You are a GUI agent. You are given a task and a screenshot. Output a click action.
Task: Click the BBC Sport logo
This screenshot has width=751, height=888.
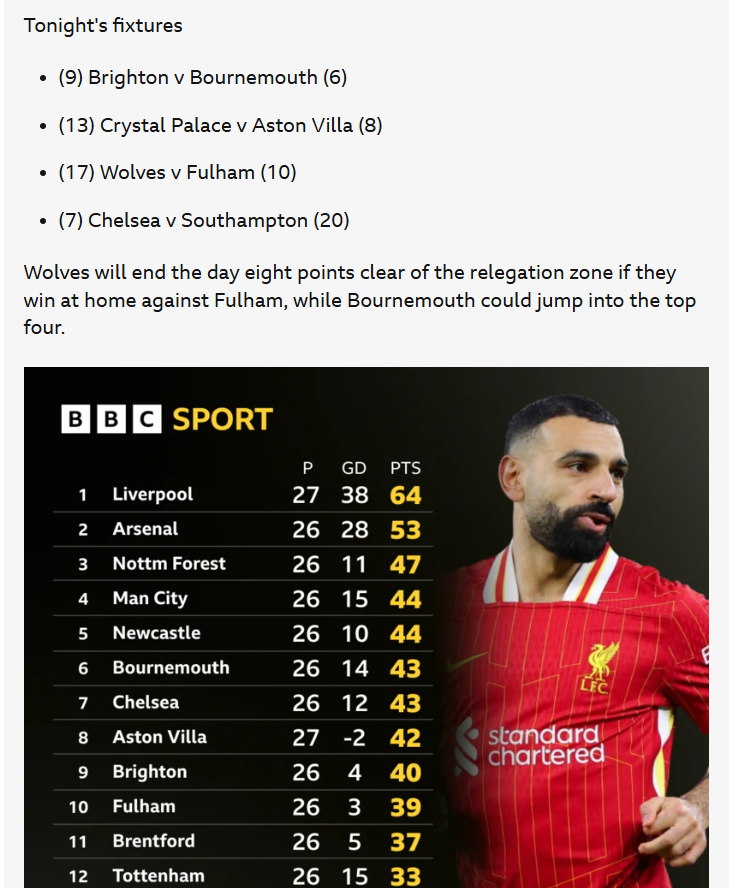(167, 419)
